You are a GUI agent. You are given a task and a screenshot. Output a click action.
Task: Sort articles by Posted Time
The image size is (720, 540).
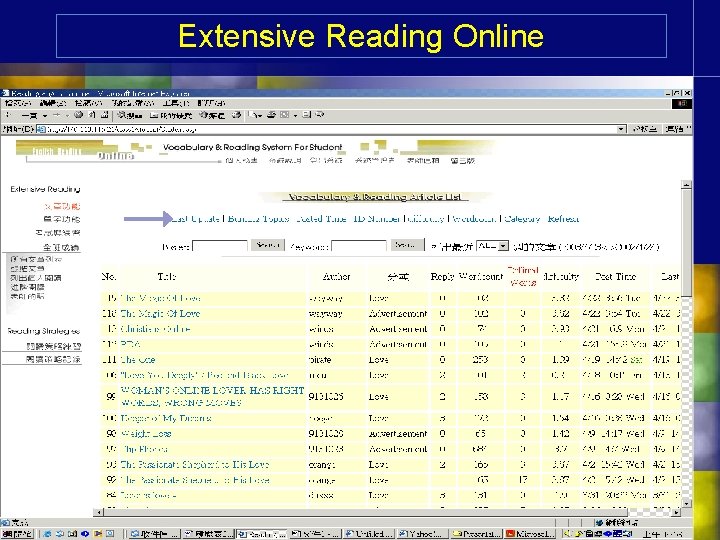(321, 219)
